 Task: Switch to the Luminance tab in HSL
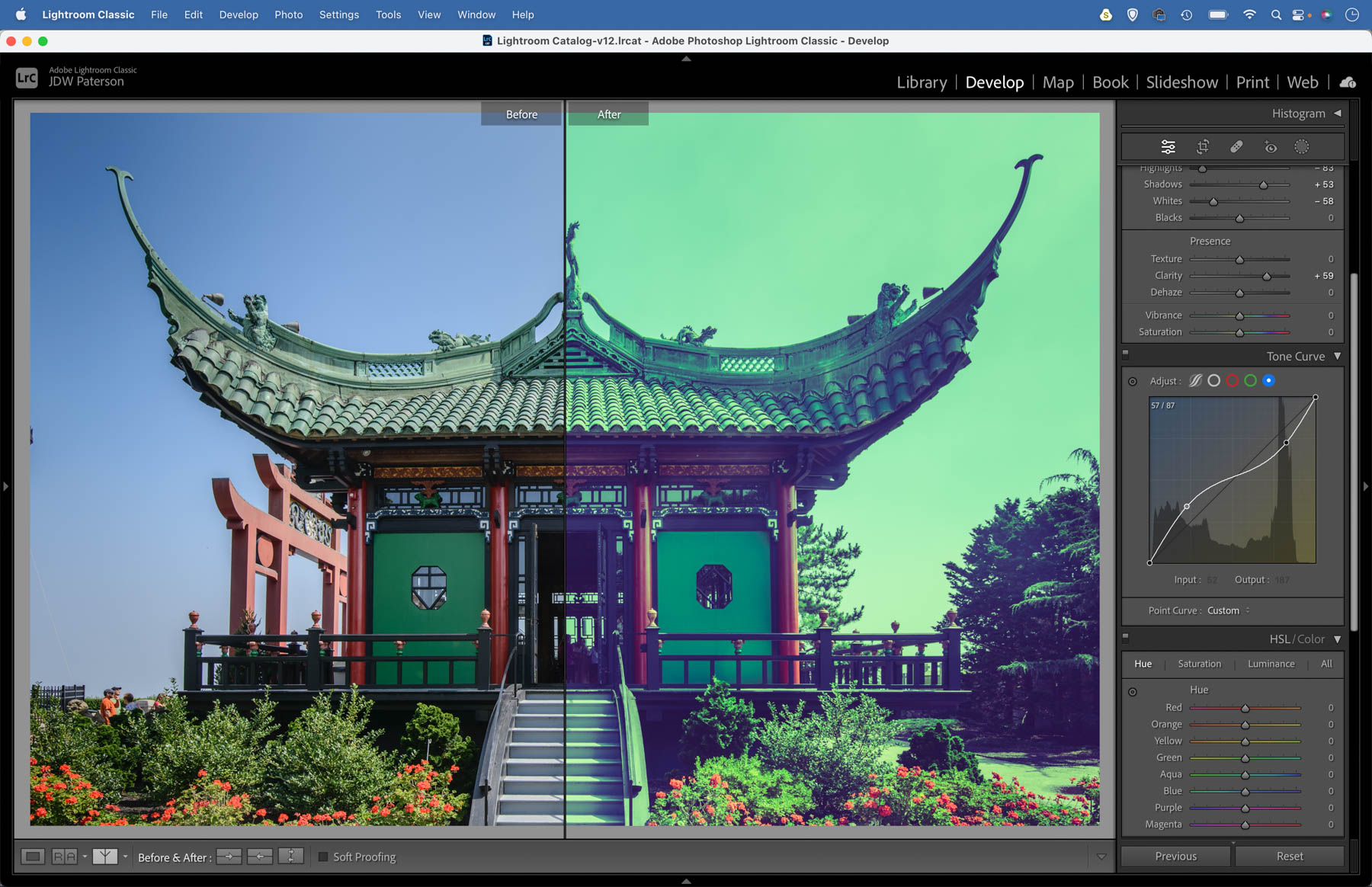(1271, 664)
